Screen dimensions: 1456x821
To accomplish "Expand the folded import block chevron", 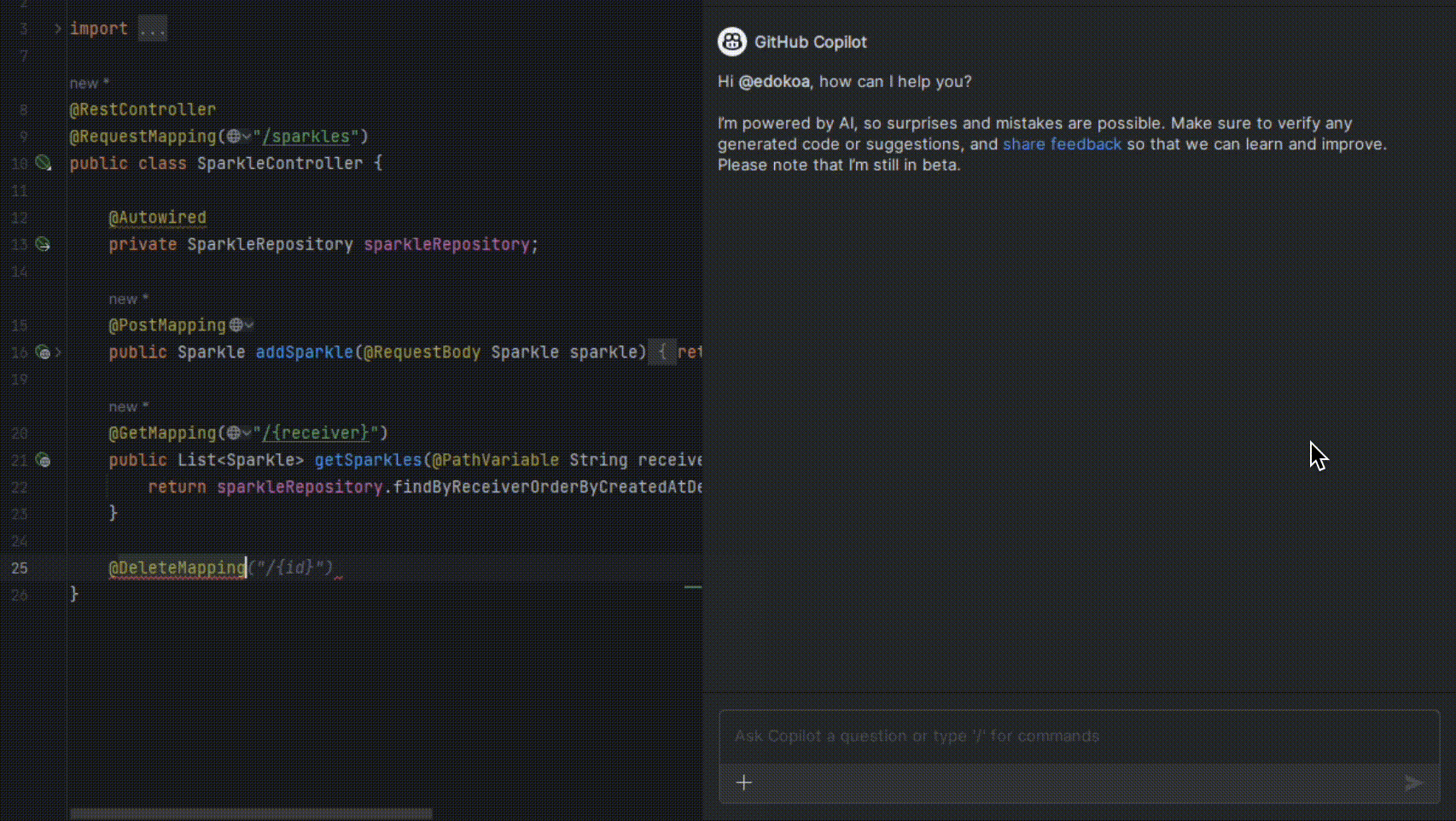I will point(57,29).
